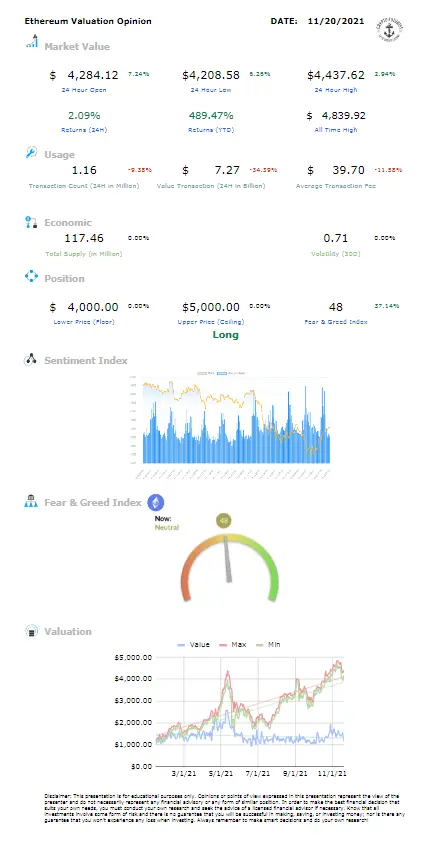Click the 2.94% change beside high price
Screen dimensions: 447x852
tap(385, 74)
